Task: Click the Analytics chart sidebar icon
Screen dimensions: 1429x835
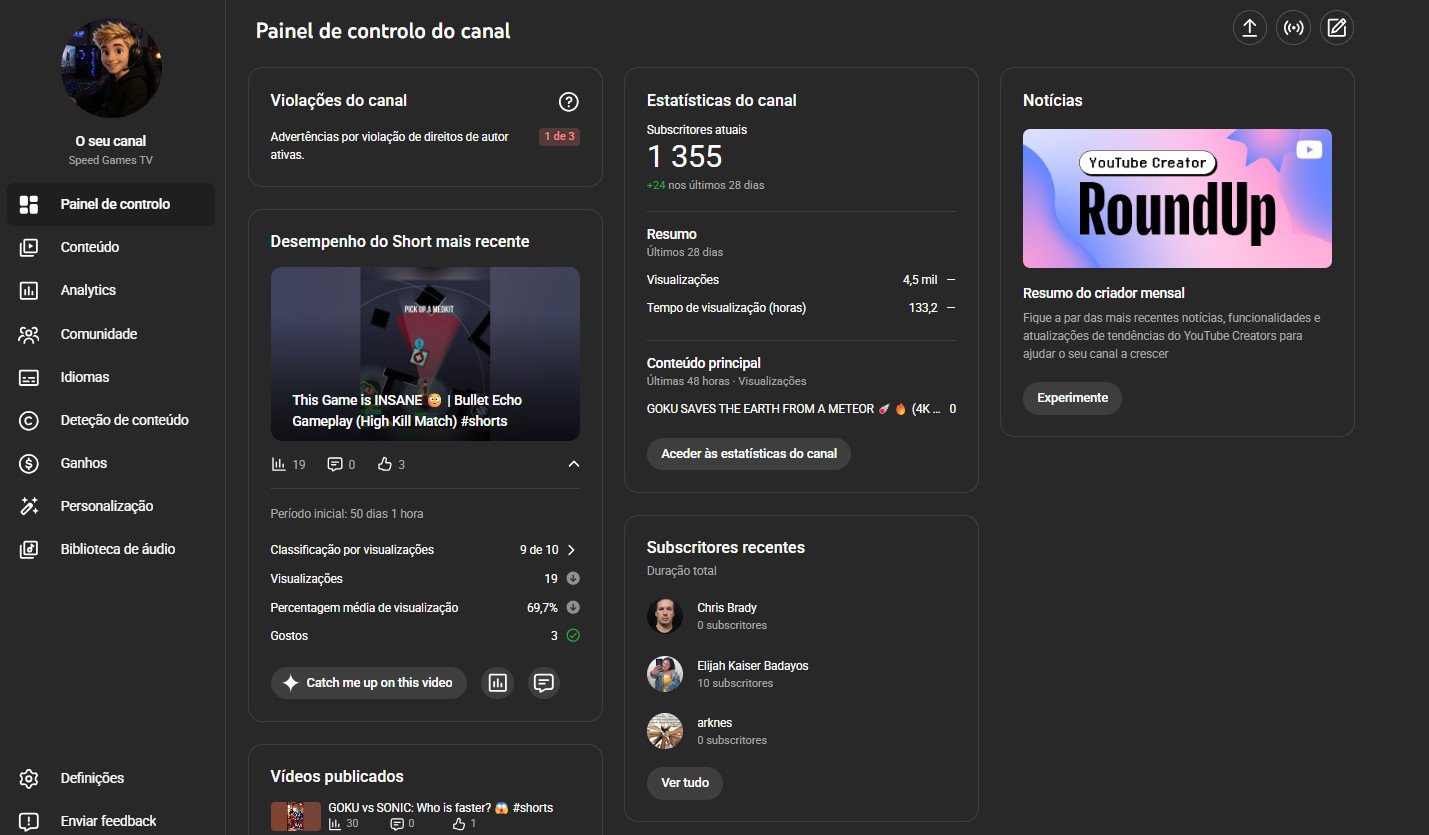Action: pyautogui.click(x=29, y=290)
